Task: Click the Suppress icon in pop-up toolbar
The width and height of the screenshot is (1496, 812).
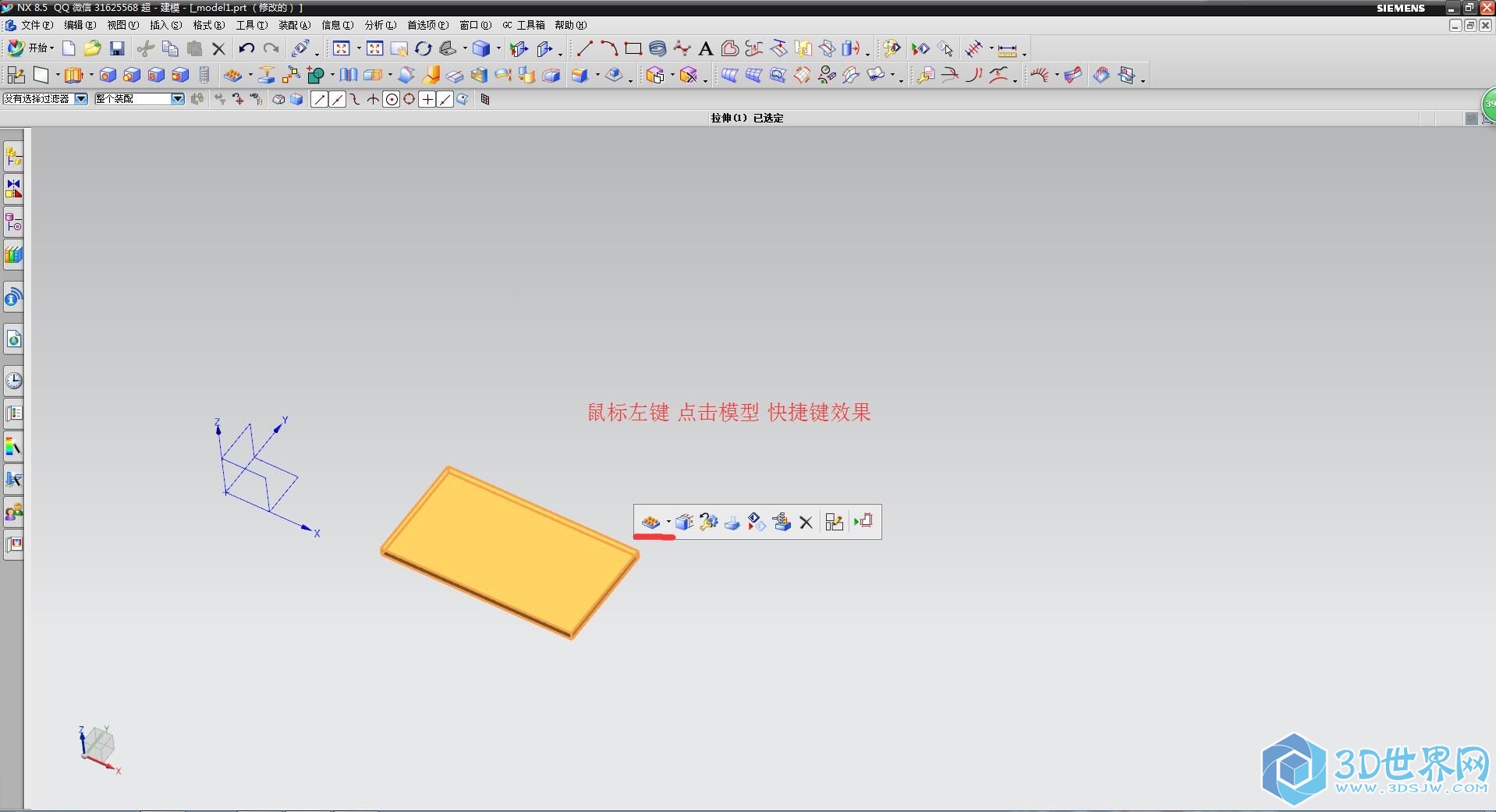Action: pos(732,523)
